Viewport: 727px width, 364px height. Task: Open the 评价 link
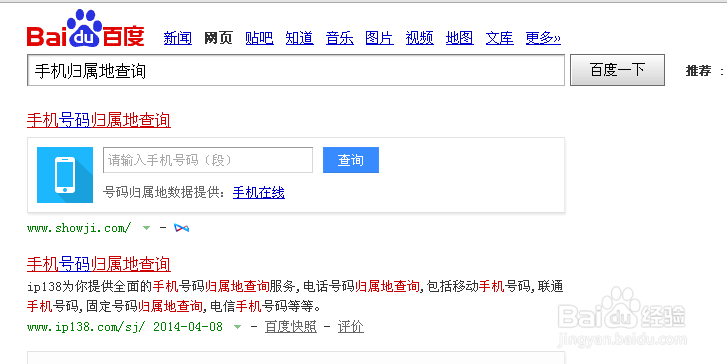pyautogui.click(x=351, y=327)
